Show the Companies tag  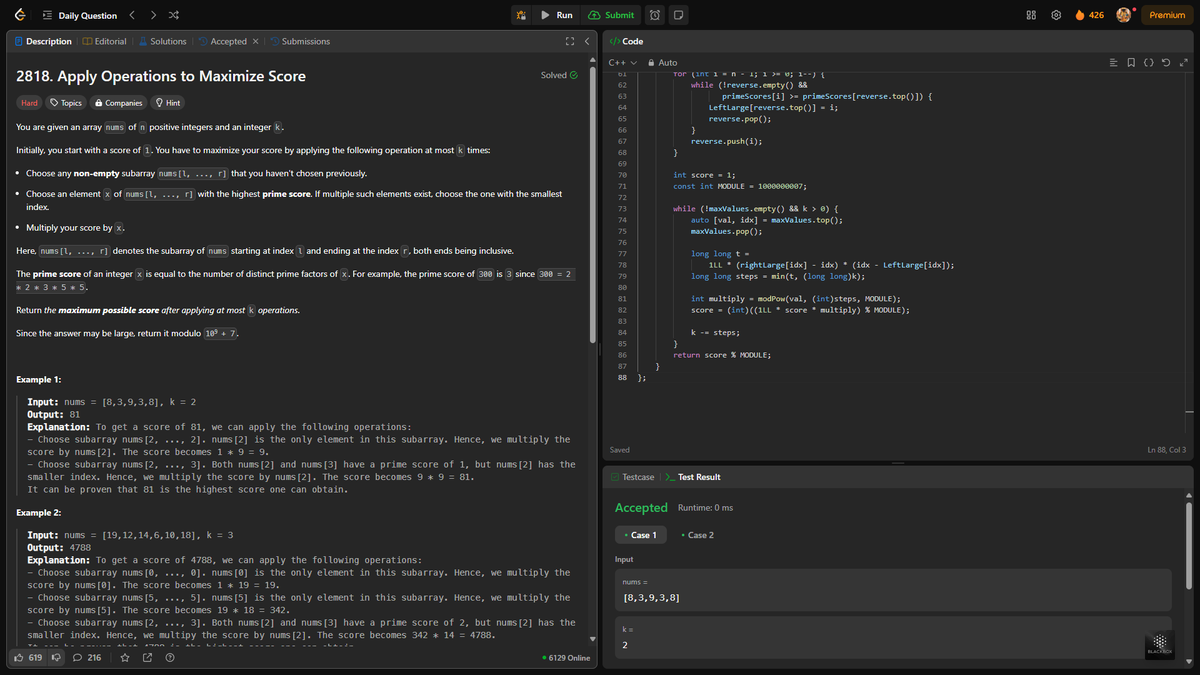click(x=118, y=103)
